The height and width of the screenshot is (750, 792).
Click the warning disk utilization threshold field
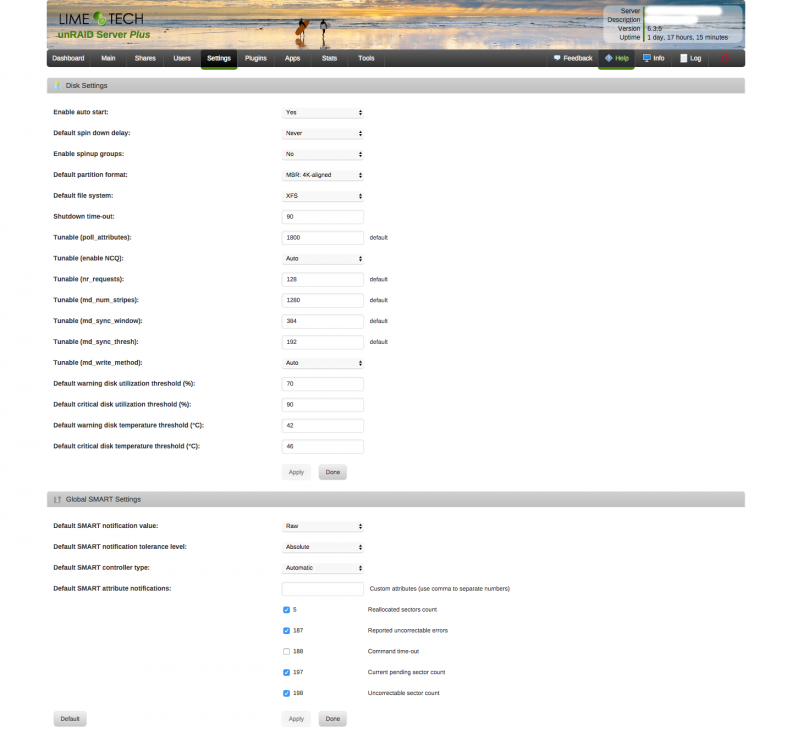pos(322,384)
